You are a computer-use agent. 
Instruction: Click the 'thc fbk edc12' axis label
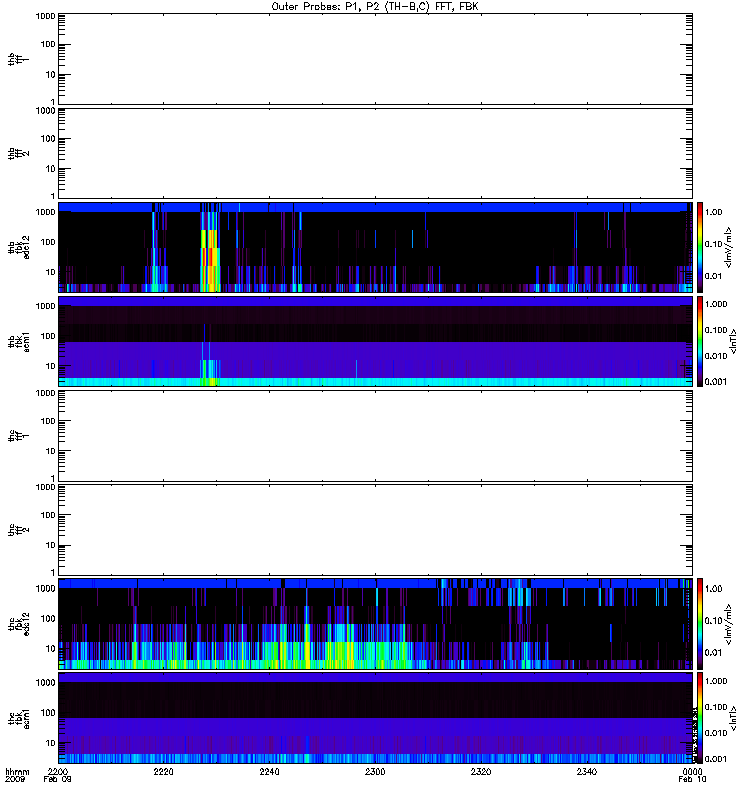(19, 624)
